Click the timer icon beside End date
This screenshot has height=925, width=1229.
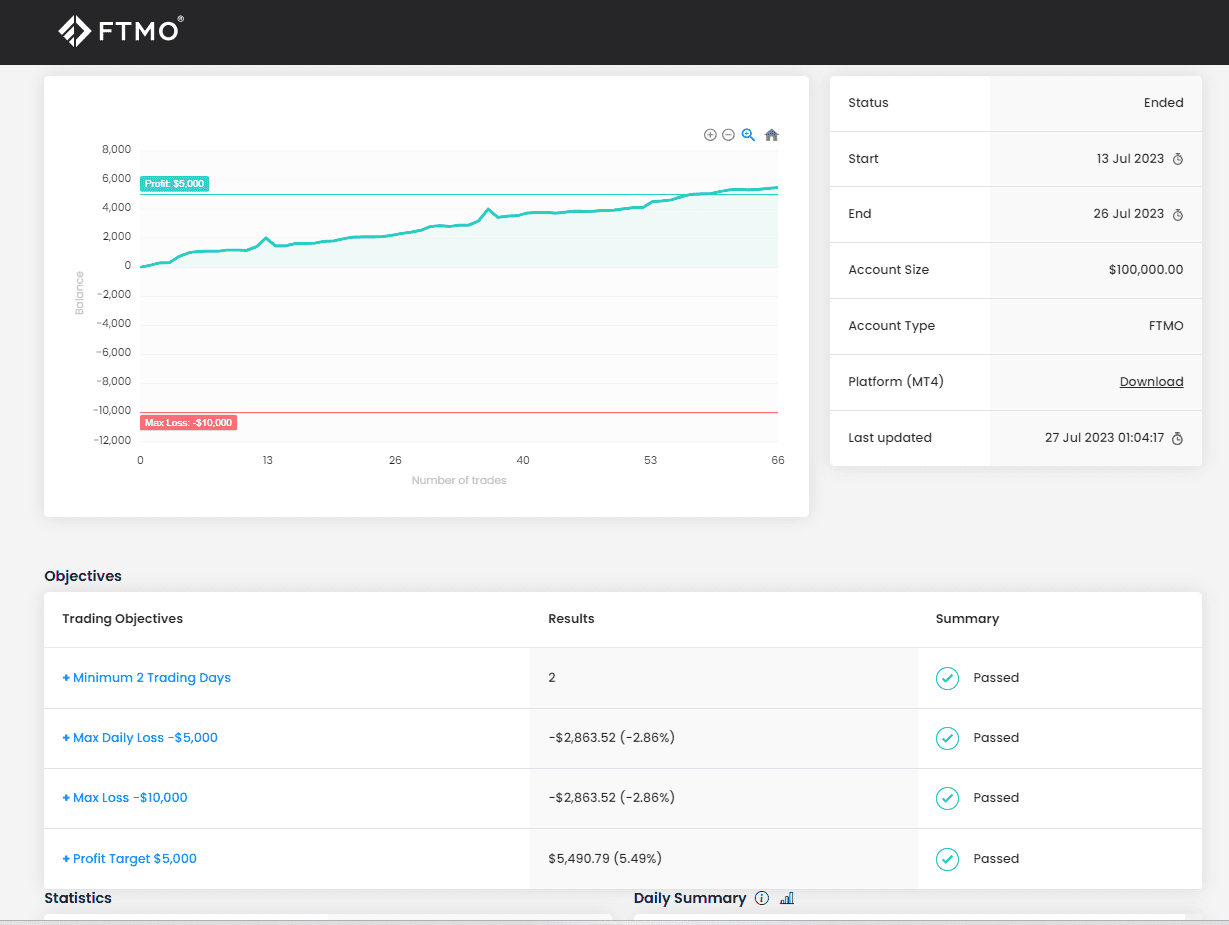coord(1178,214)
